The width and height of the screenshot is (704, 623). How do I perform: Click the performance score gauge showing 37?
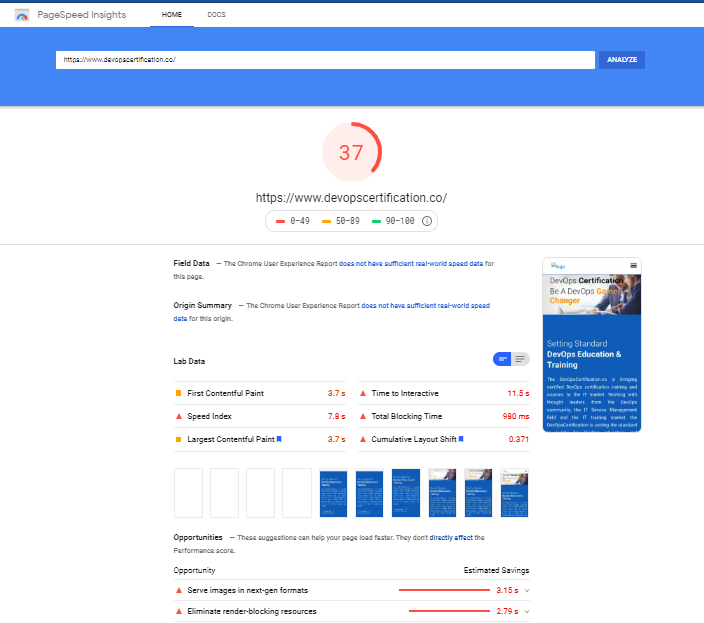pos(352,152)
